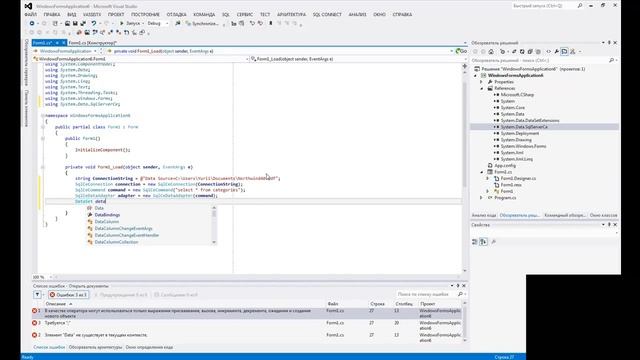Open the ПРОЕКТ menu
Screen dimensions: 640x360
(x=116, y=14)
